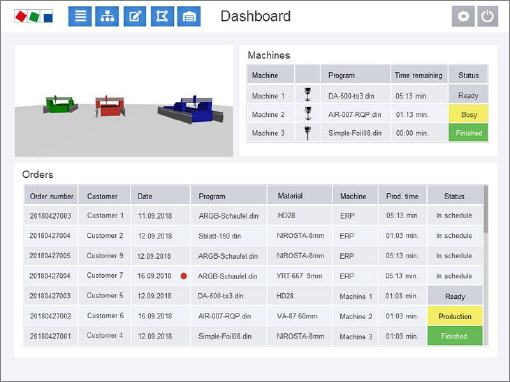Click In schedule status for Customer 1
510x382 pixels.
[x=454, y=215]
